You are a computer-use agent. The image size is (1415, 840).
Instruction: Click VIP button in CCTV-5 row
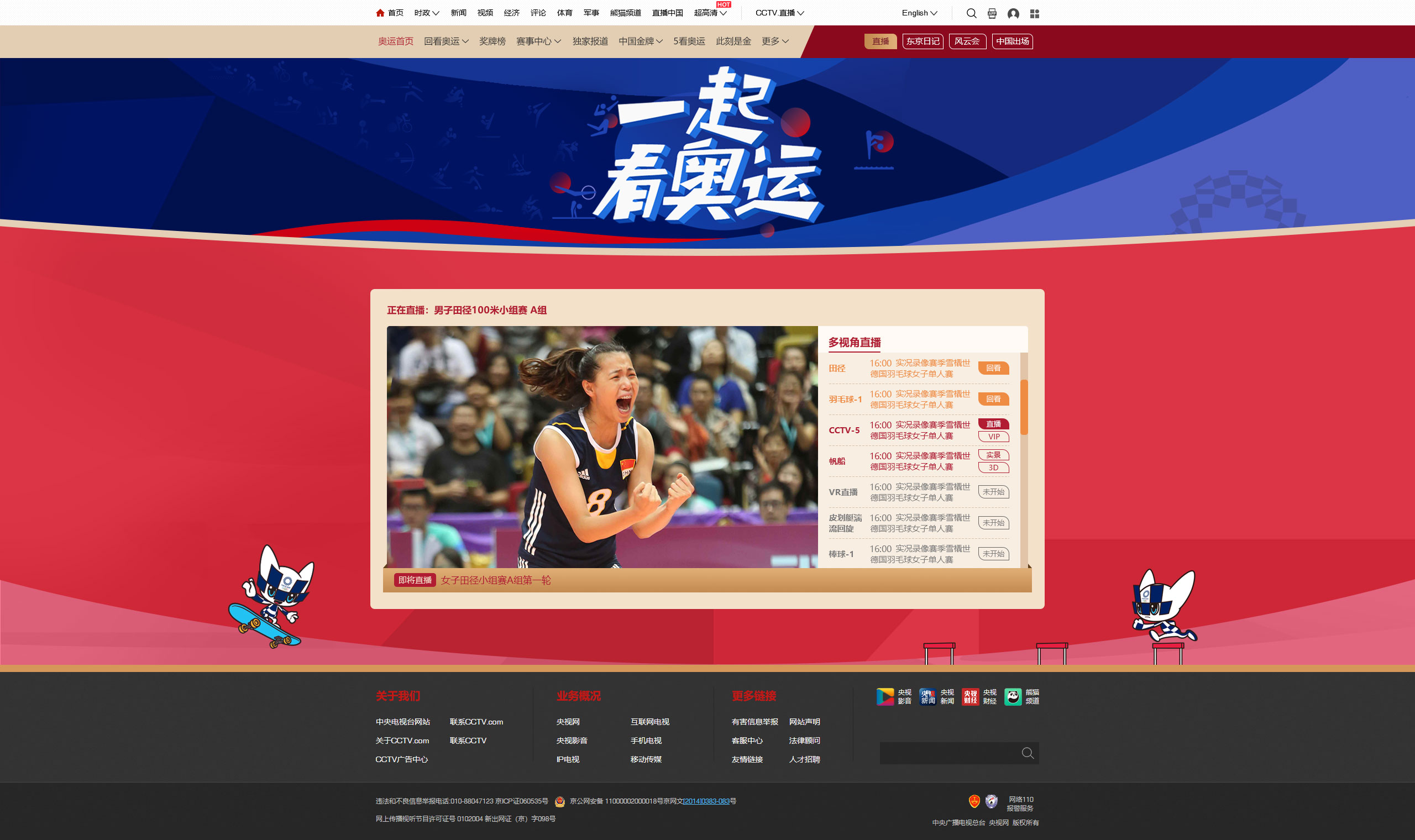pos(993,437)
